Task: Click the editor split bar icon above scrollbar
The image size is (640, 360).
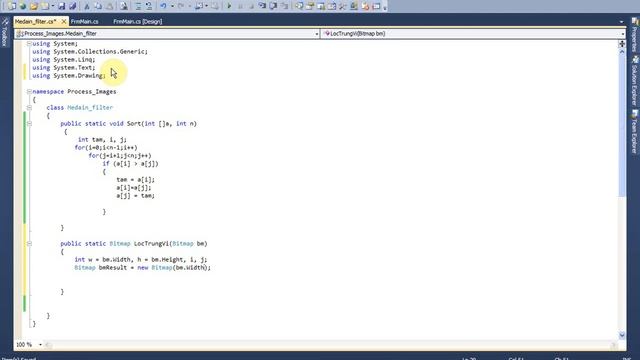Action: [622, 44]
